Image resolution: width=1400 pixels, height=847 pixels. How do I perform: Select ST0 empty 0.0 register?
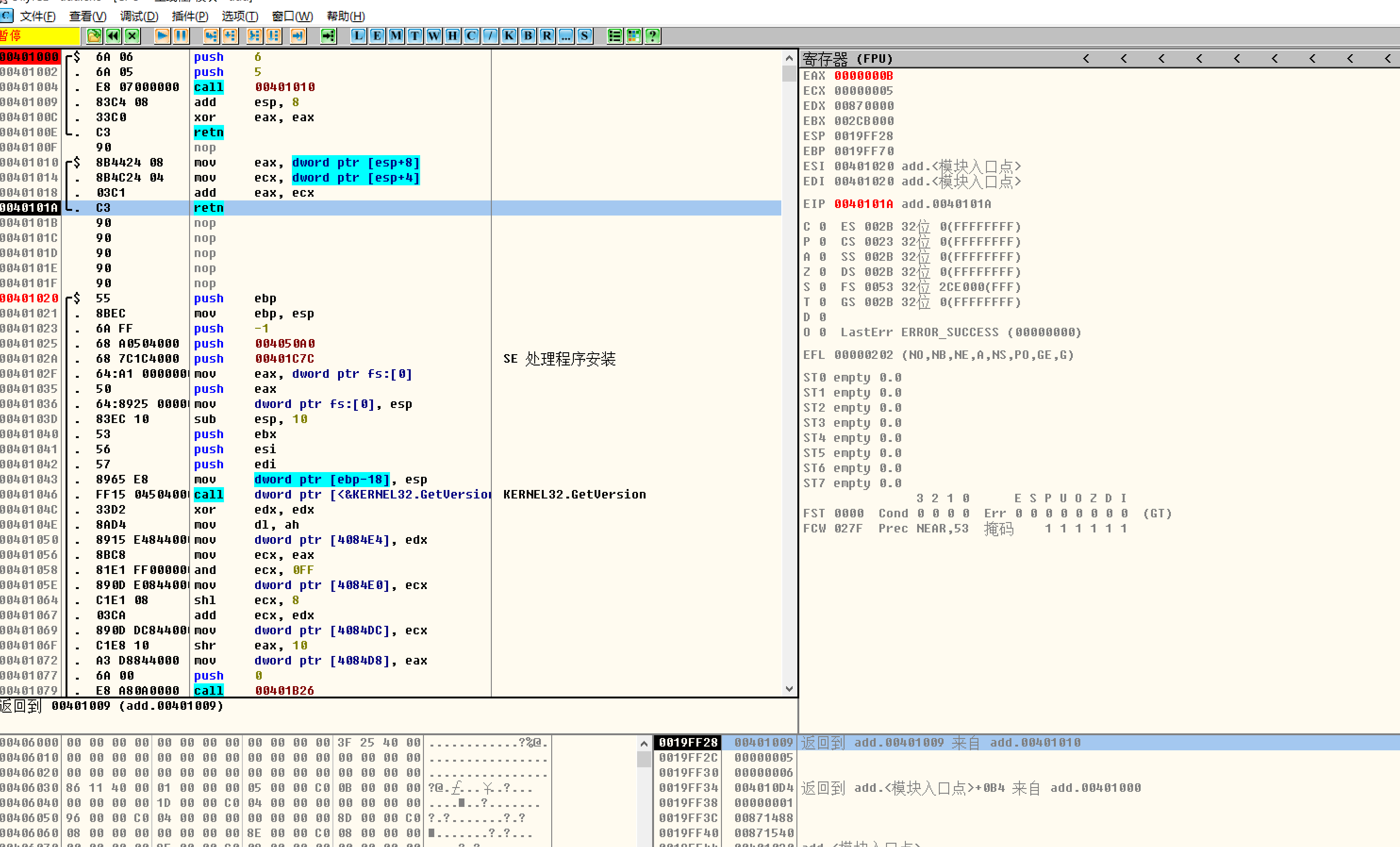point(852,378)
